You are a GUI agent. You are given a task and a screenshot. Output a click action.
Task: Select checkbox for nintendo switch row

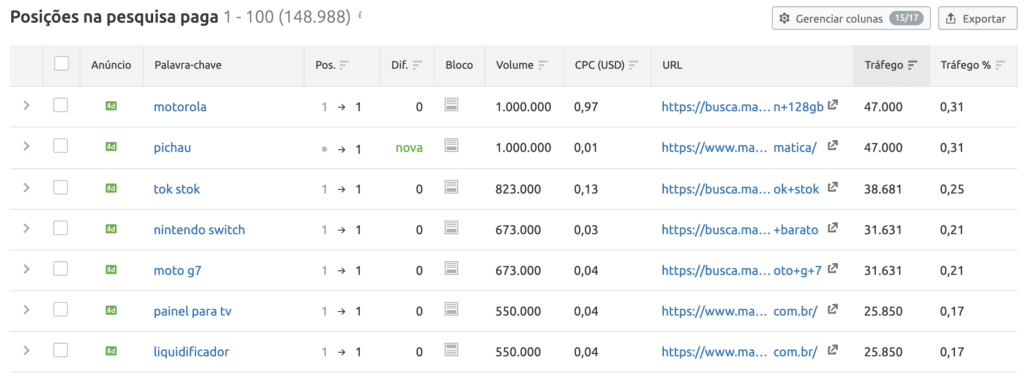pos(61,228)
